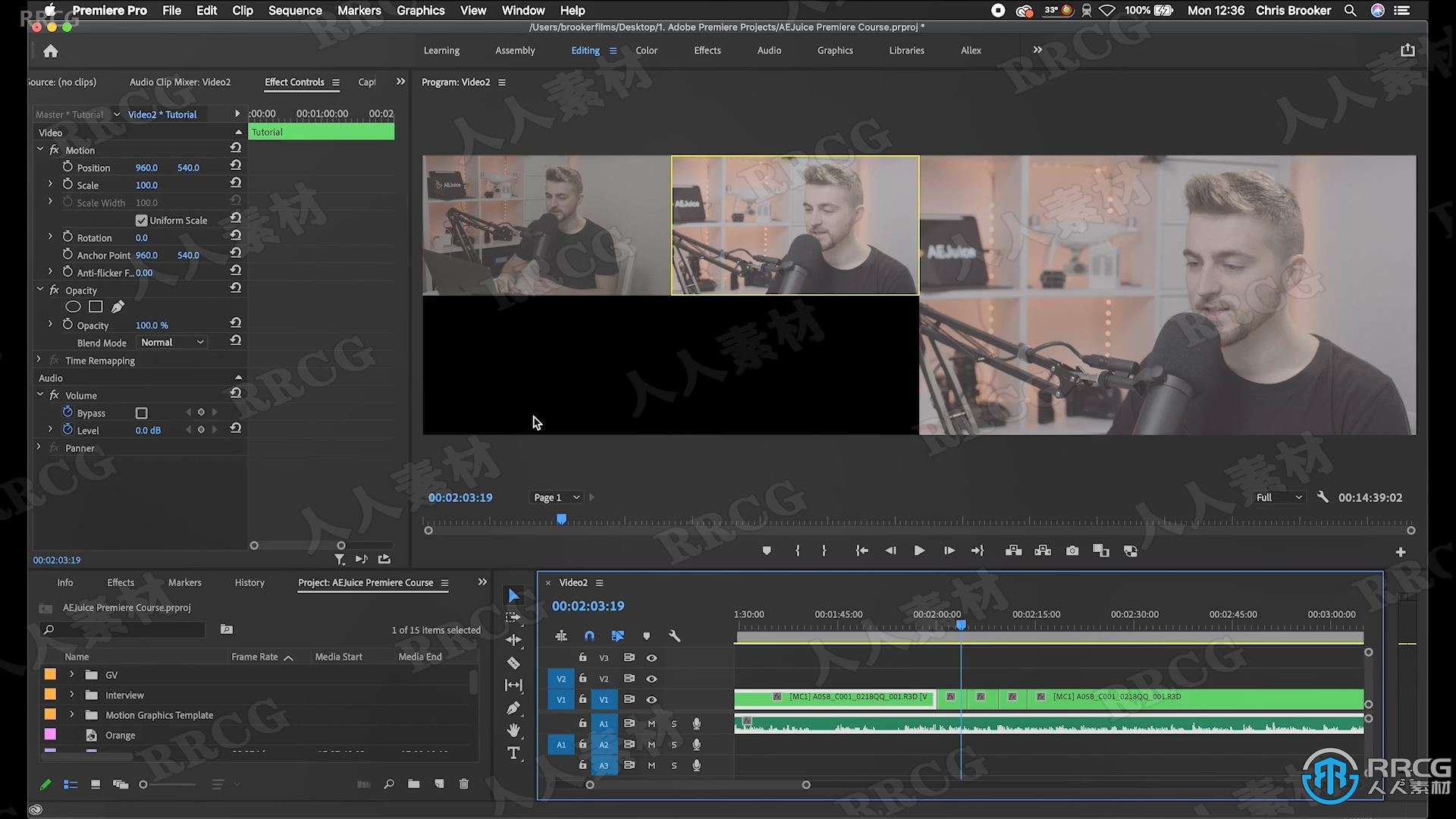This screenshot has height=819, width=1456.
Task: Expand Time Remapping effect
Action: [x=39, y=360]
